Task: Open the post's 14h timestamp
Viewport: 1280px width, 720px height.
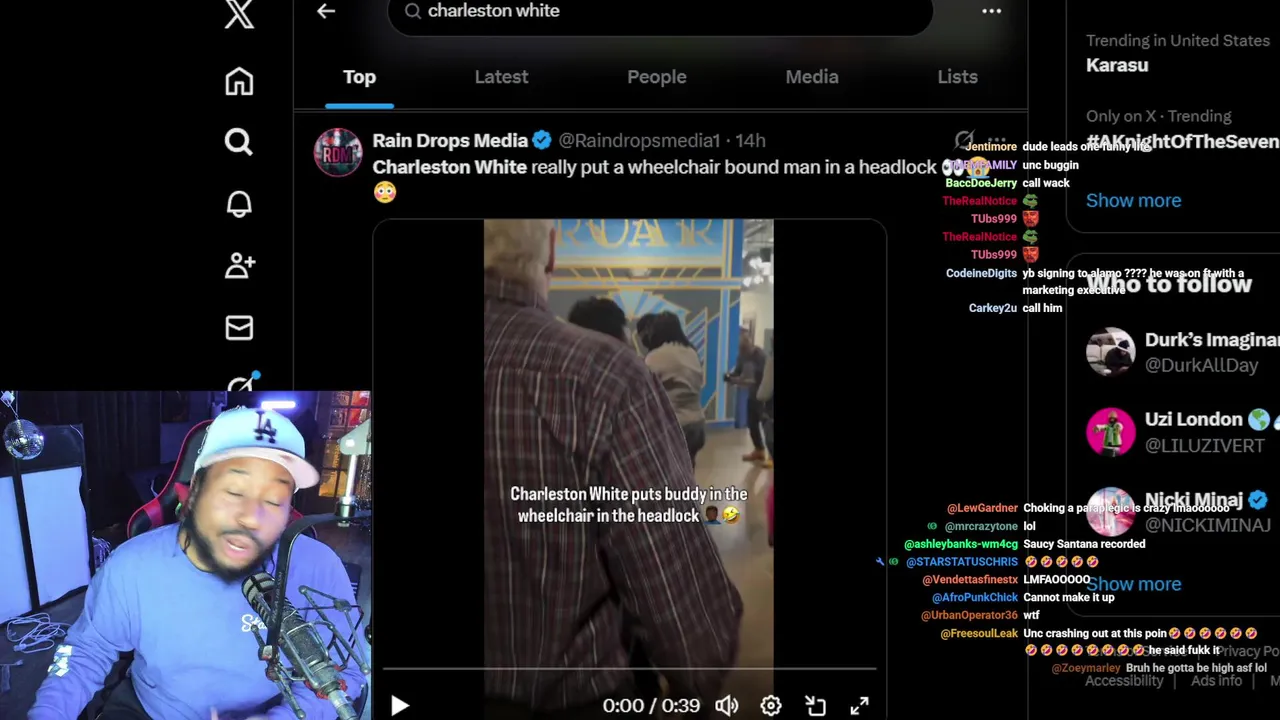Action: pyautogui.click(x=750, y=141)
